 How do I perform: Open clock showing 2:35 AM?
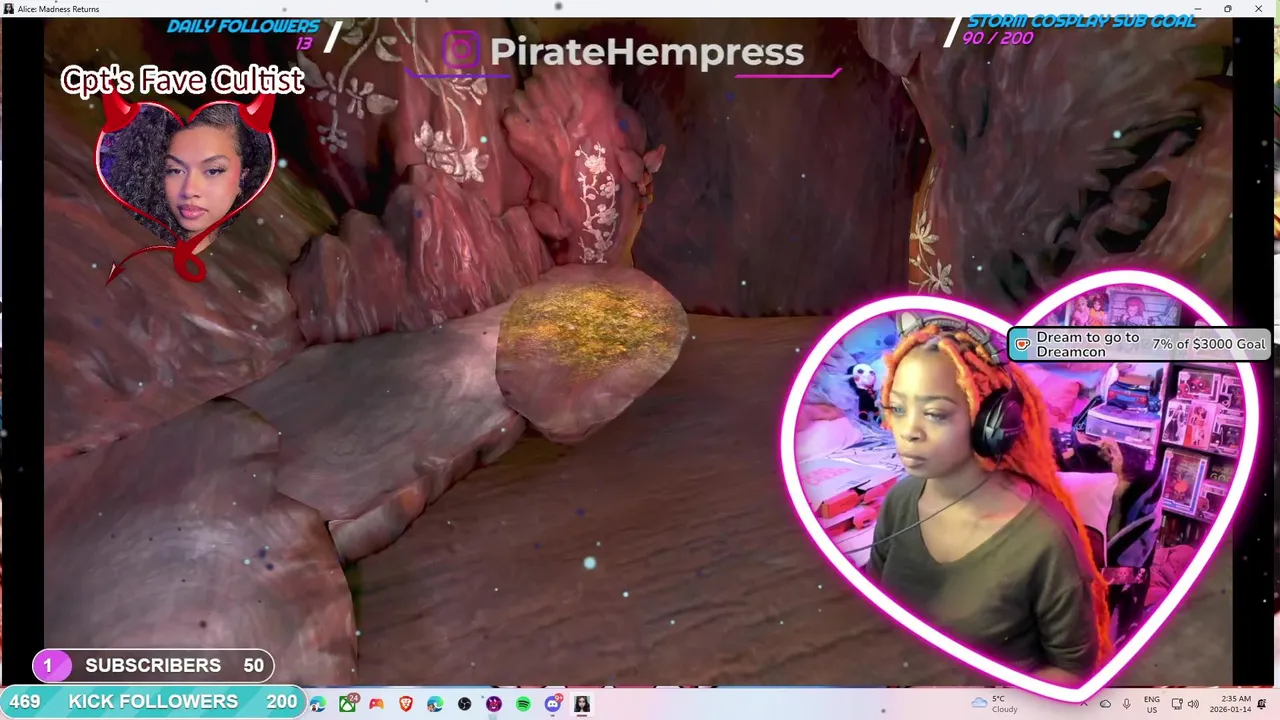(1230, 704)
